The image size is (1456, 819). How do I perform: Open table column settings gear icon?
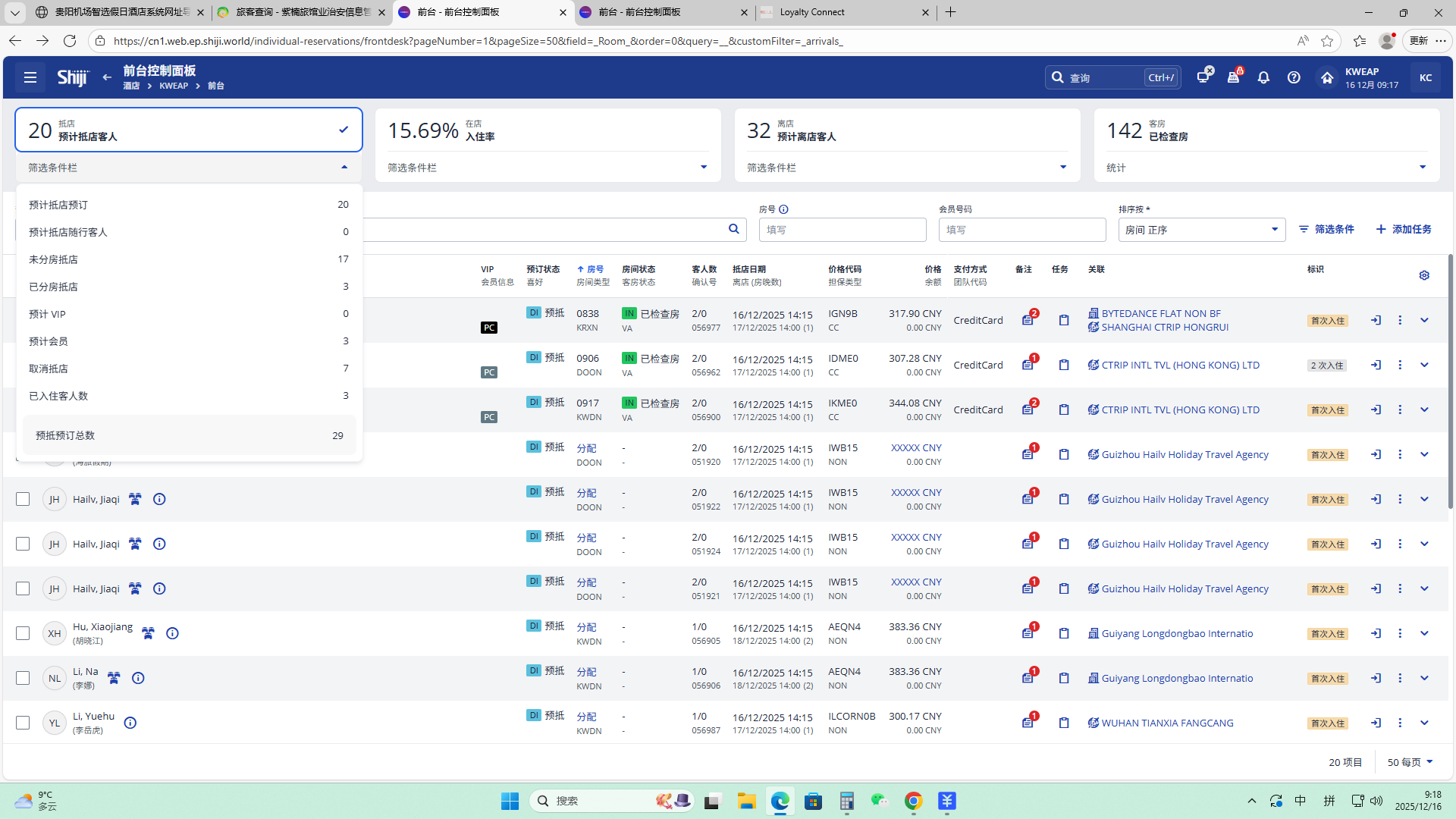(1424, 275)
